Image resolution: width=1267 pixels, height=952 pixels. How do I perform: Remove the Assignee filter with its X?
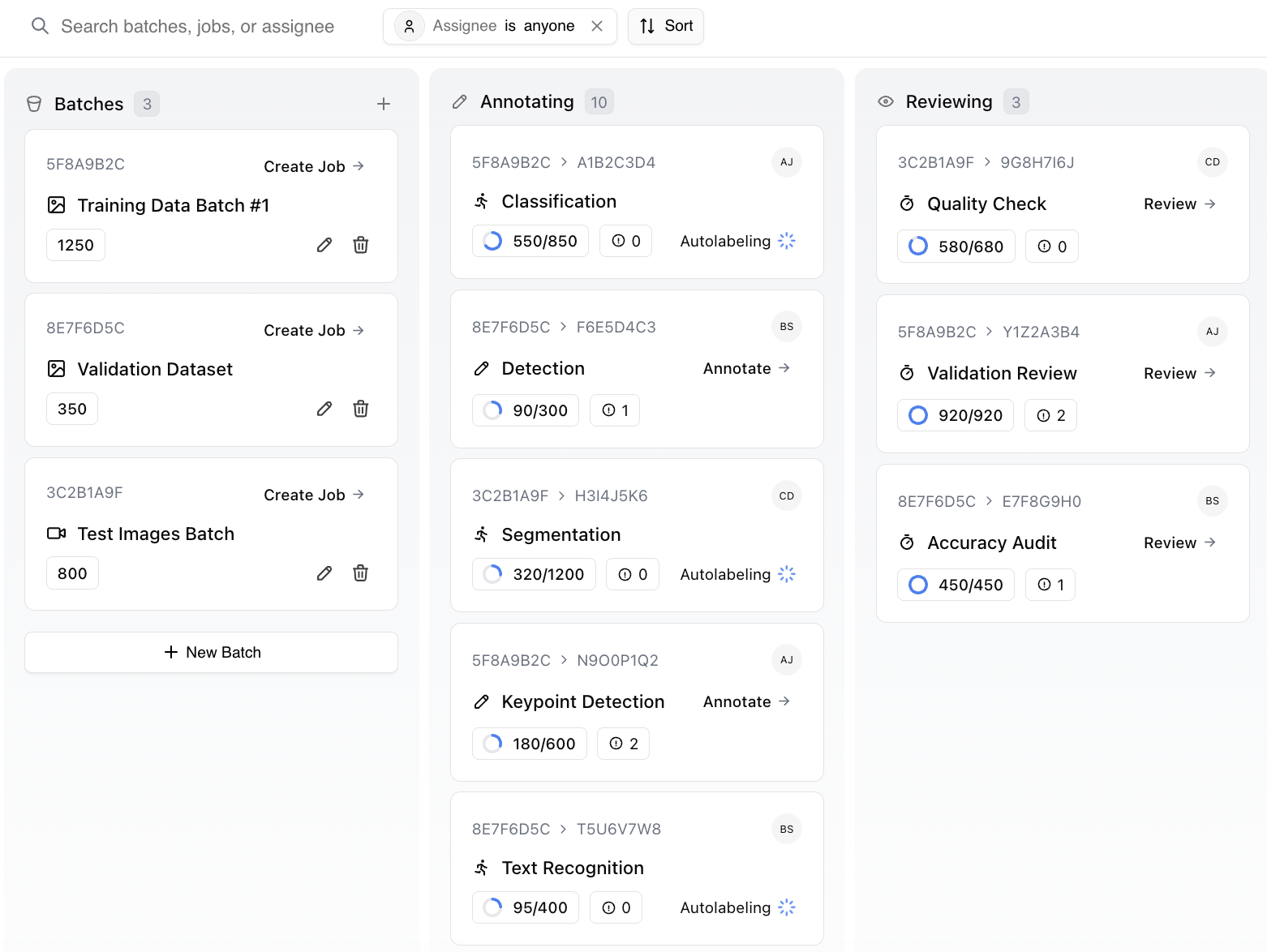[x=597, y=25]
